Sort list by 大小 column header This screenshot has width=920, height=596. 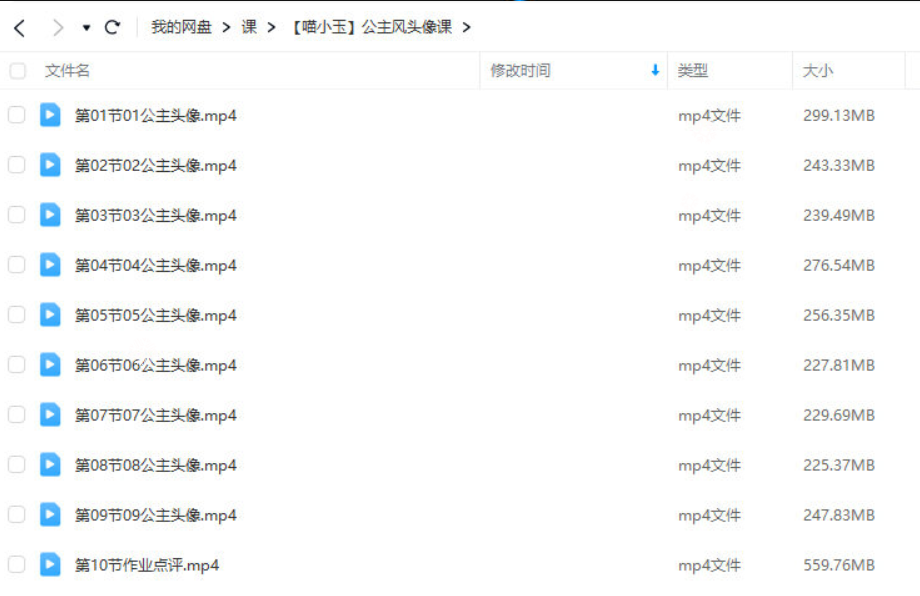(x=817, y=71)
